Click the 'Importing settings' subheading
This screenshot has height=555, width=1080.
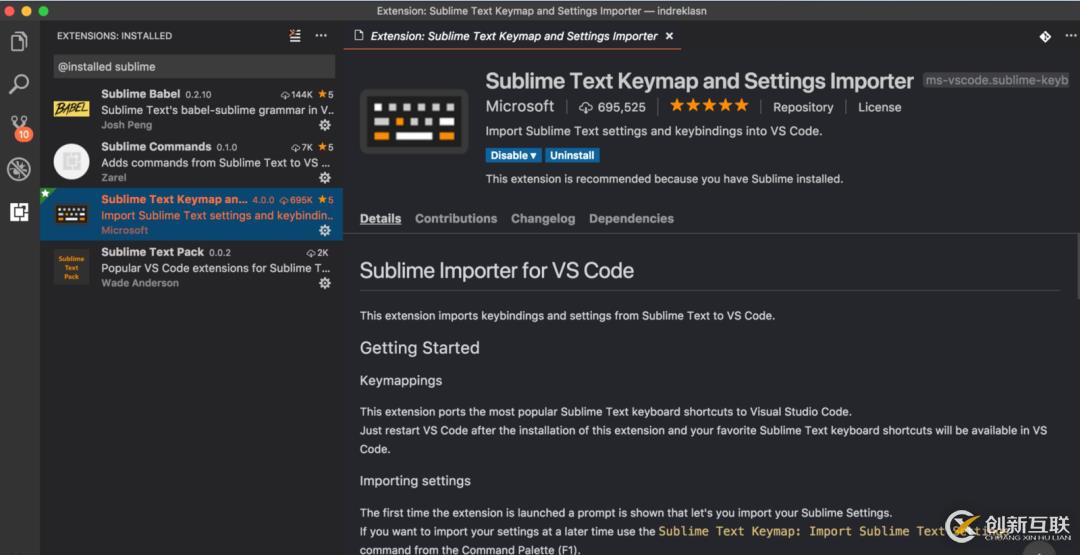click(x=415, y=481)
